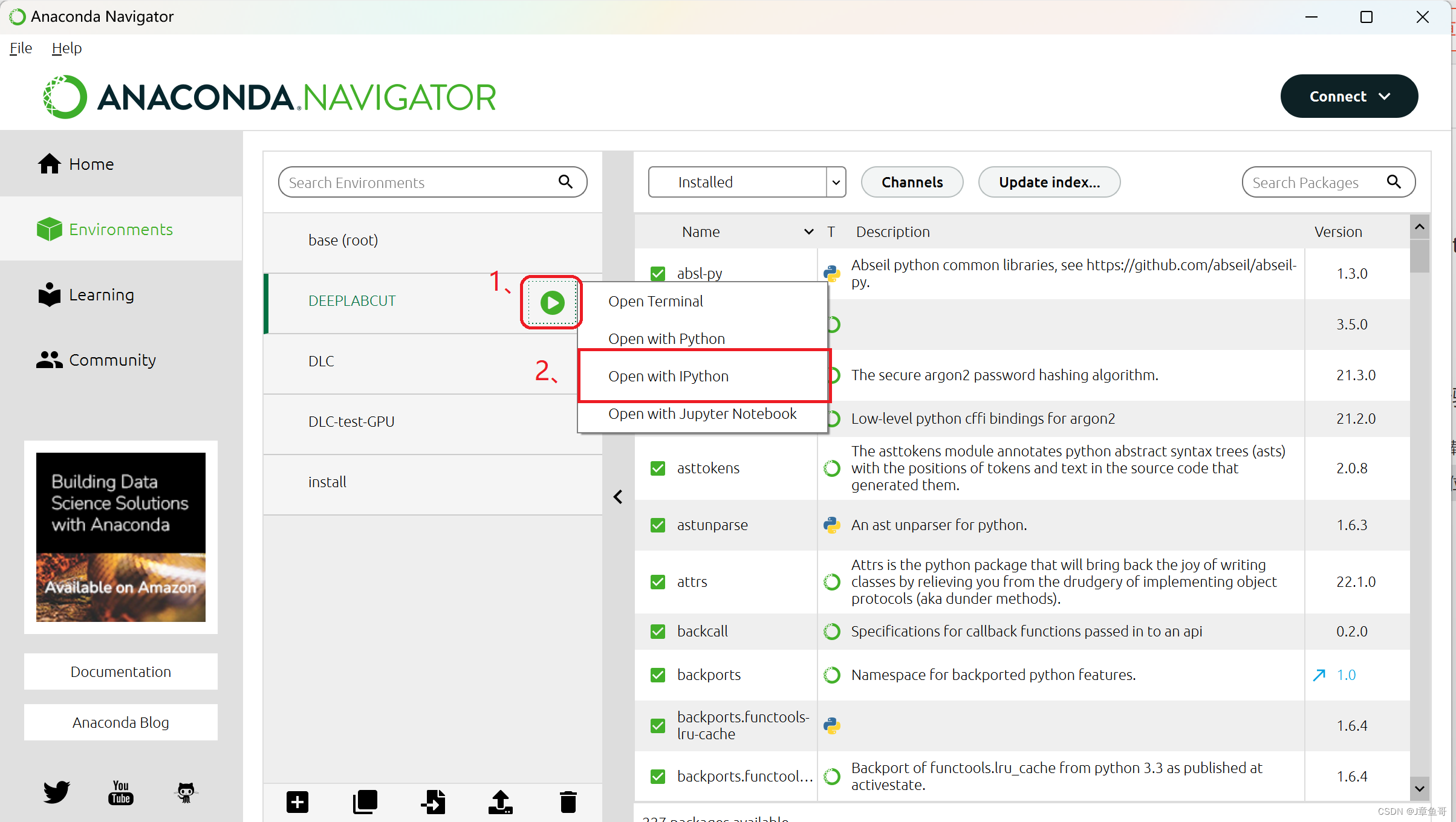Uncheck the asttokens package checkbox
1456x822 pixels.
(658, 468)
